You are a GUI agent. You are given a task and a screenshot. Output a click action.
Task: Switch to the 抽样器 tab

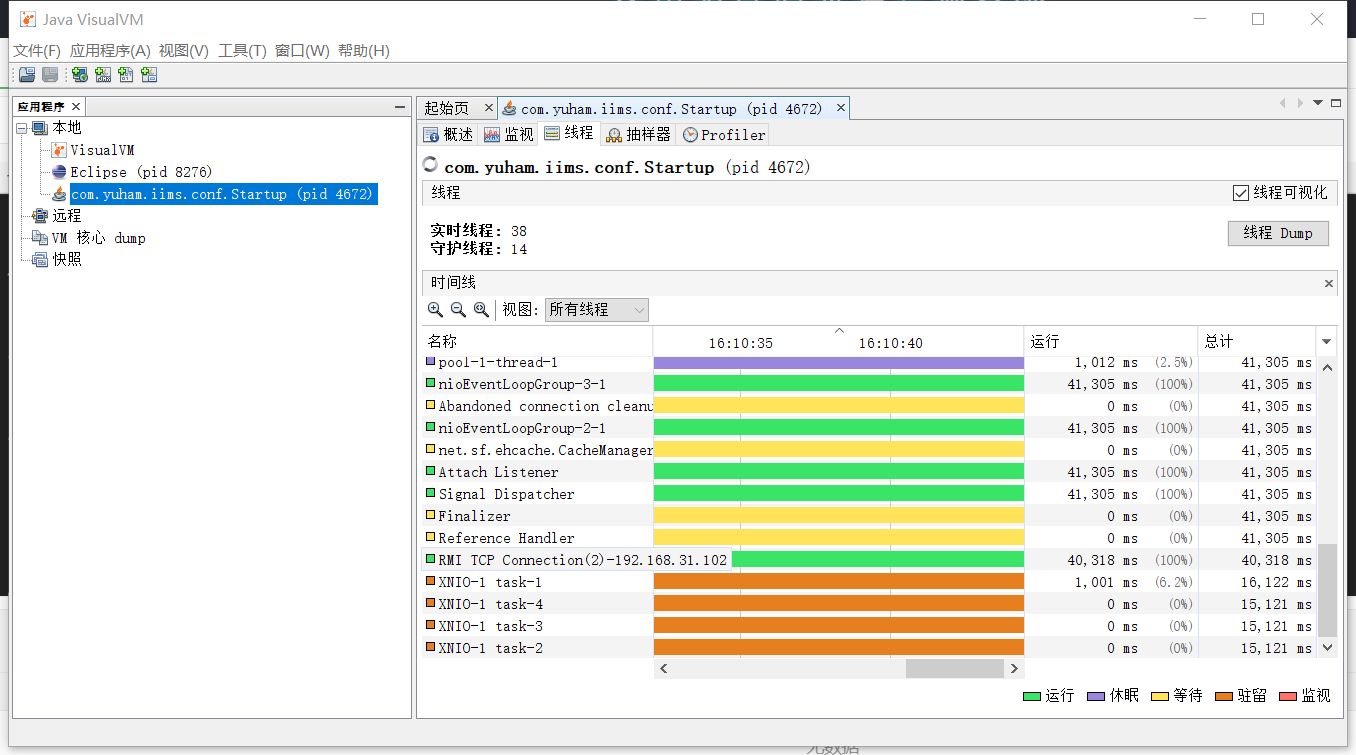click(x=638, y=135)
